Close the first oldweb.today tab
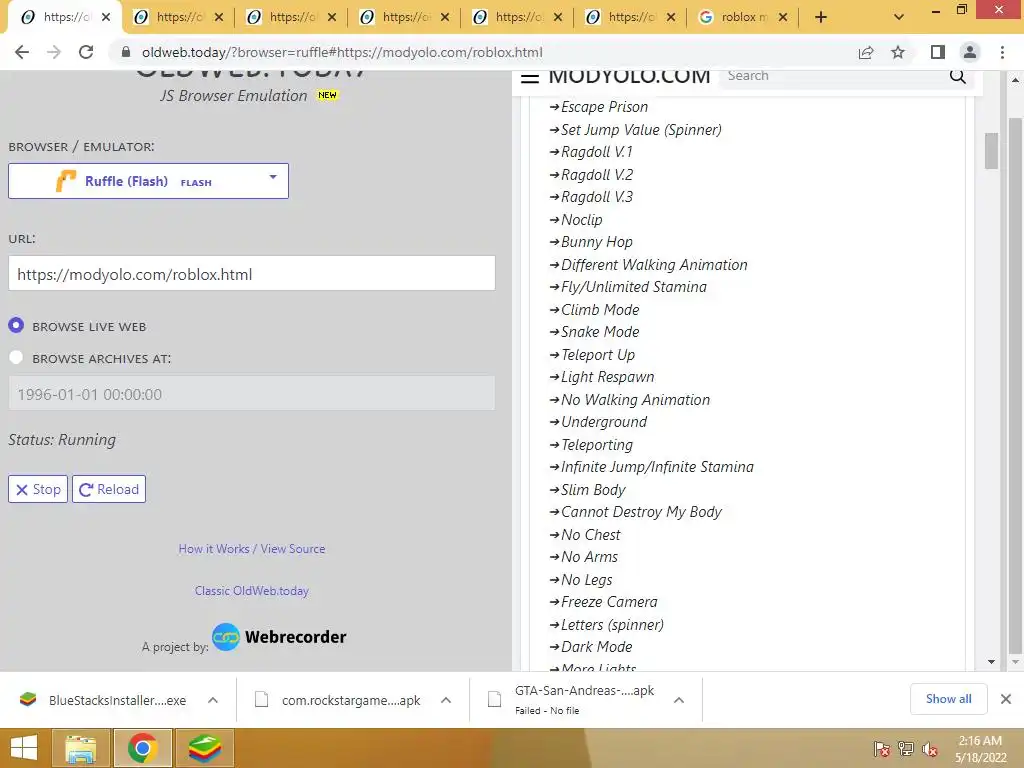 tap(106, 17)
